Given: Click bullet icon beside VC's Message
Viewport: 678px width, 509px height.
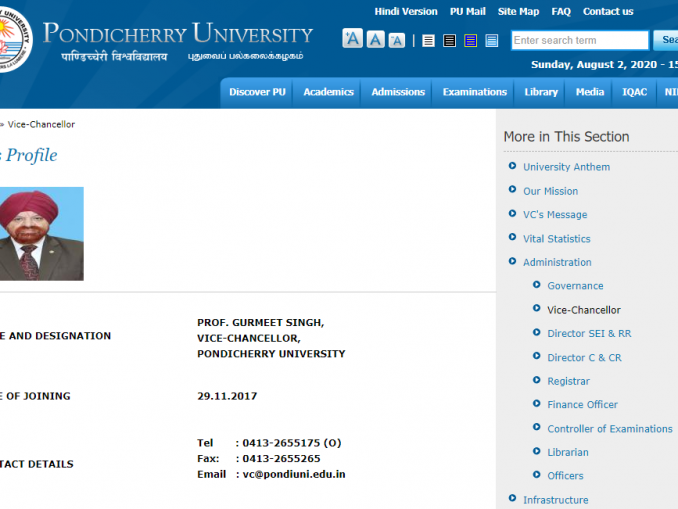Looking at the screenshot, I should pos(512,213).
